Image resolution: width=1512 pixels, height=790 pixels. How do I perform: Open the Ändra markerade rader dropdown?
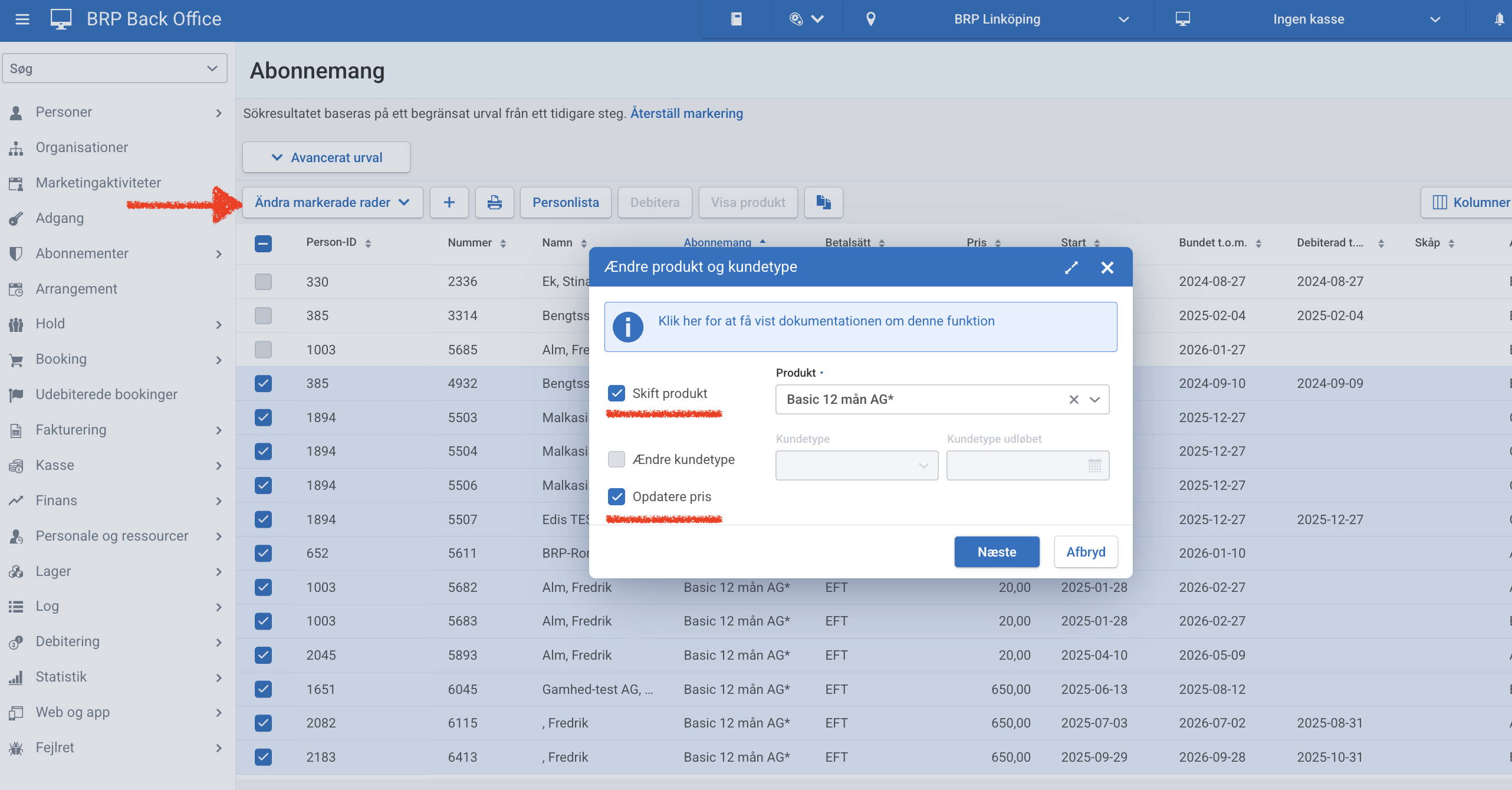pyautogui.click(x=333, y=203)
